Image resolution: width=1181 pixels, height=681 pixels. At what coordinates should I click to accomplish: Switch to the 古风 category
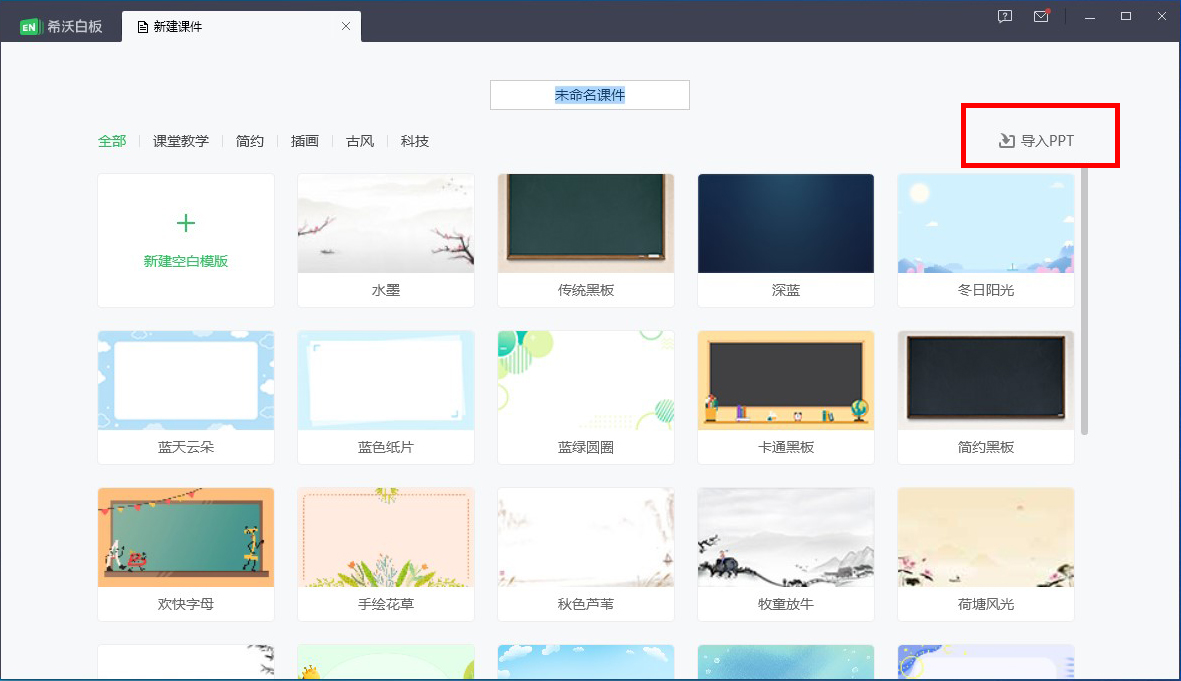tap(359, 141)
